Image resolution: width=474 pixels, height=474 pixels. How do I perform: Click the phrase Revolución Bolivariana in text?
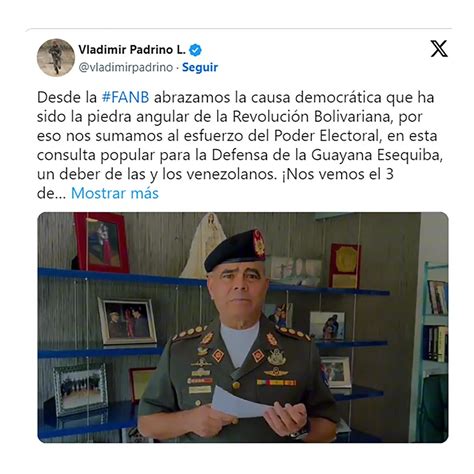[327, 117]
